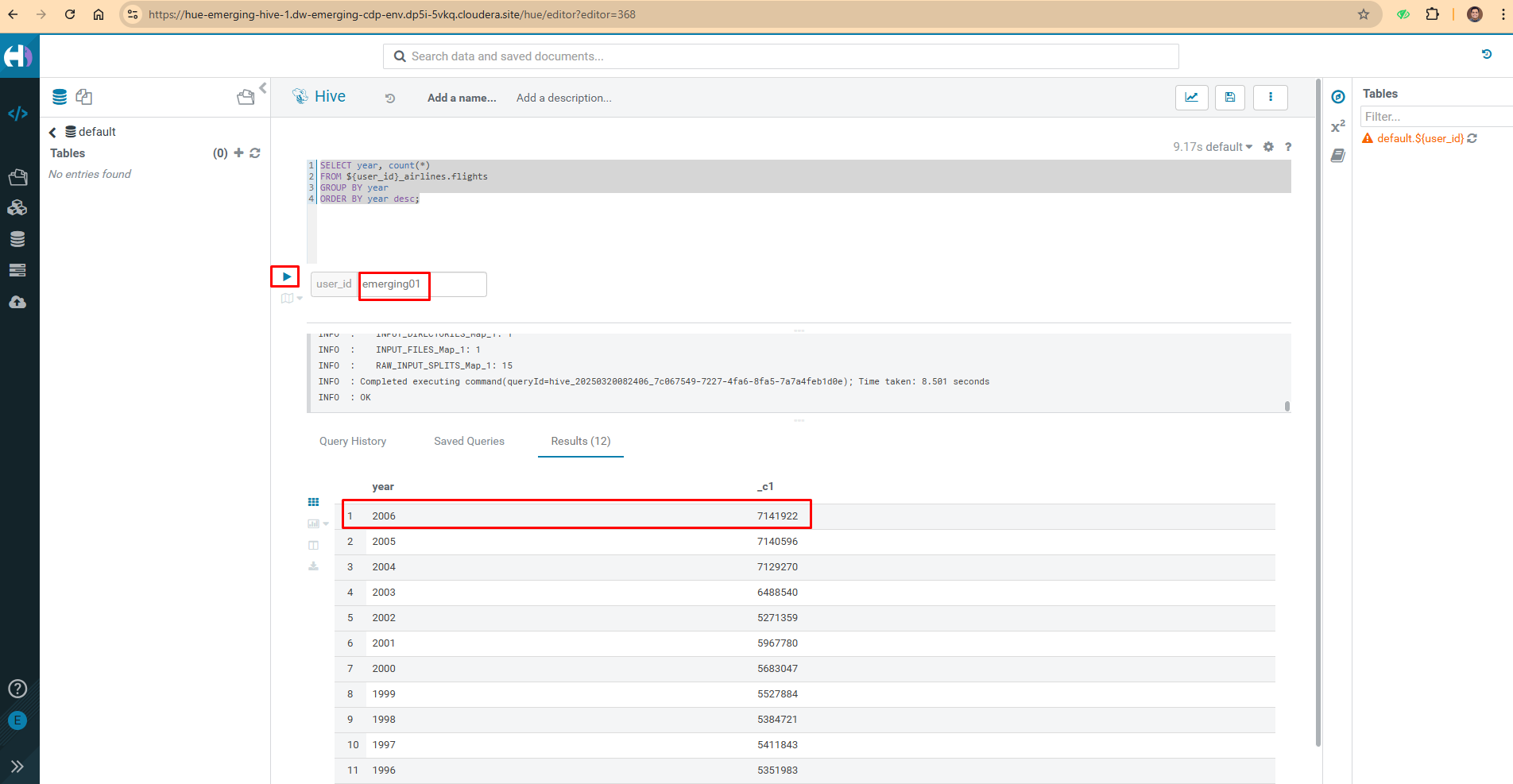This screenshot has width=1513, height=784.
Task: Bookmark this page with star icon
Action: pos(1364,14)
